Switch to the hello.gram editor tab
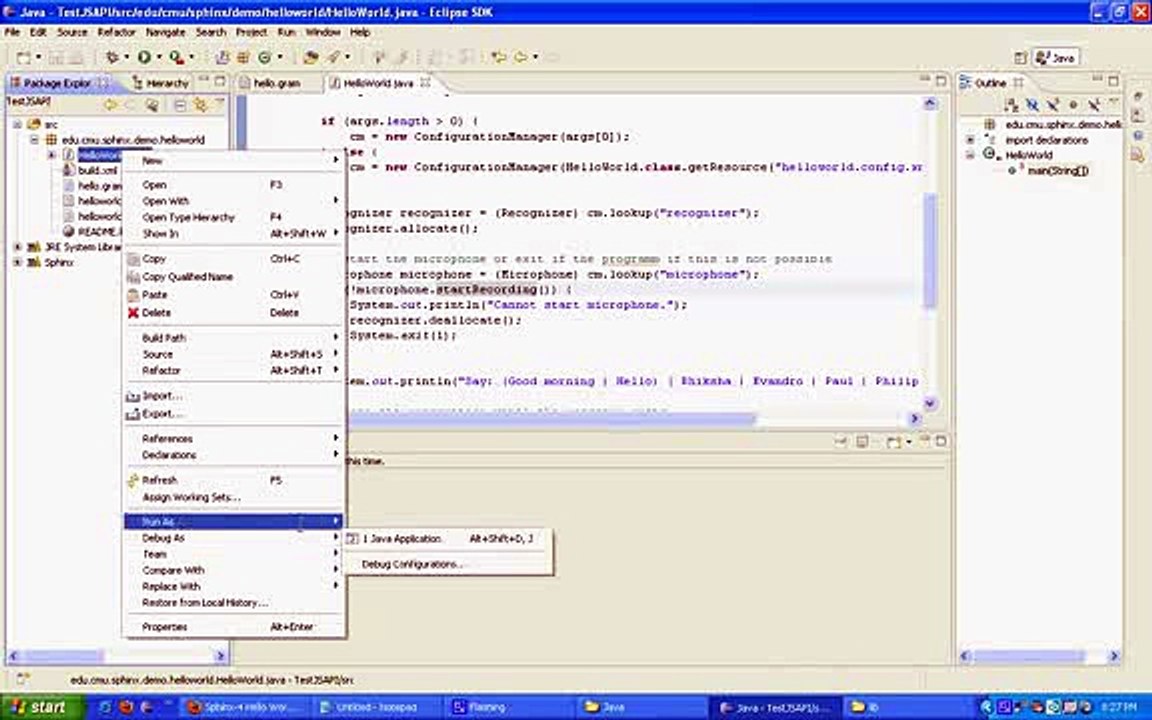This screenshot has height=720, width=1152. (277, 83)
